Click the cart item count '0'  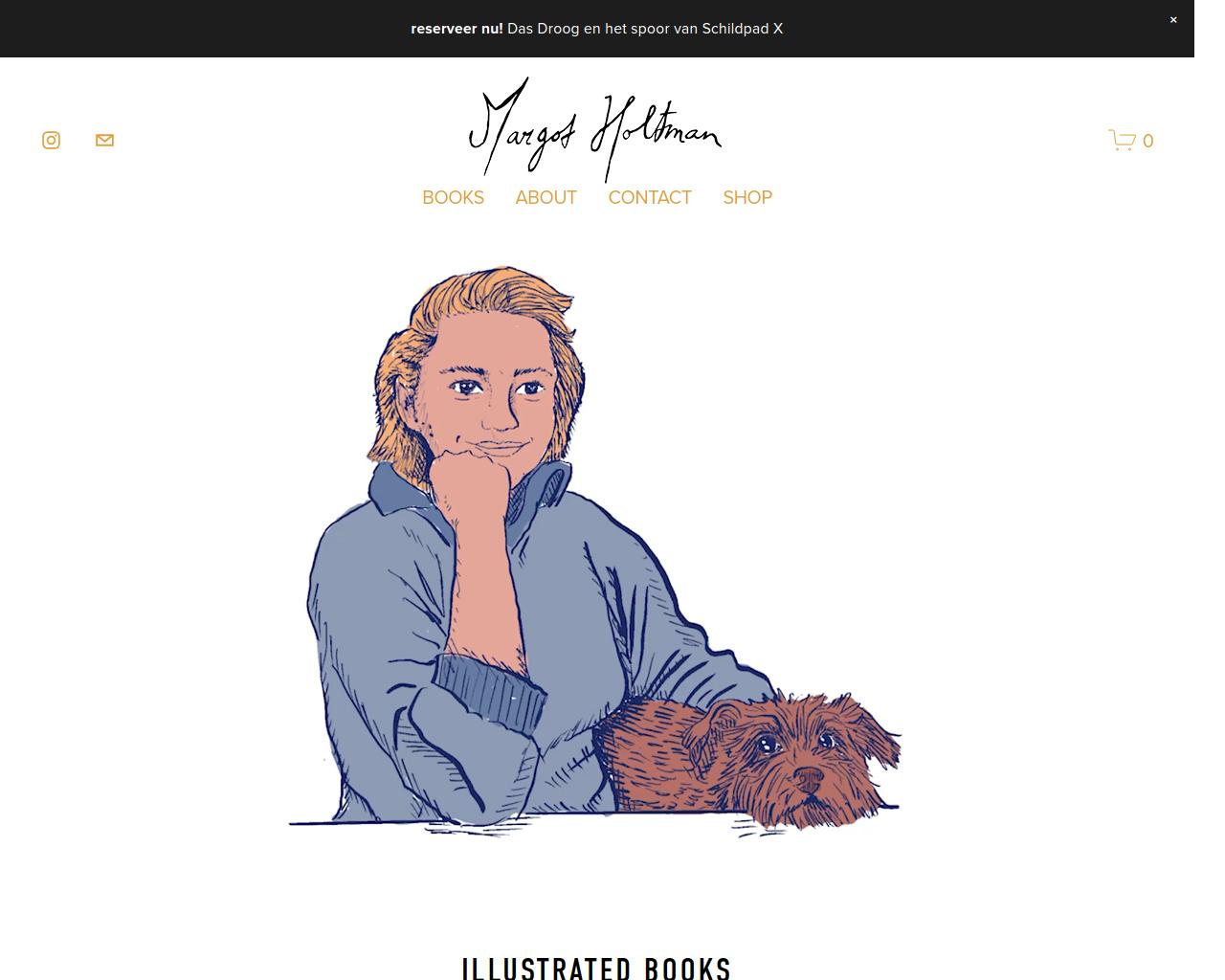(1147, 141)
